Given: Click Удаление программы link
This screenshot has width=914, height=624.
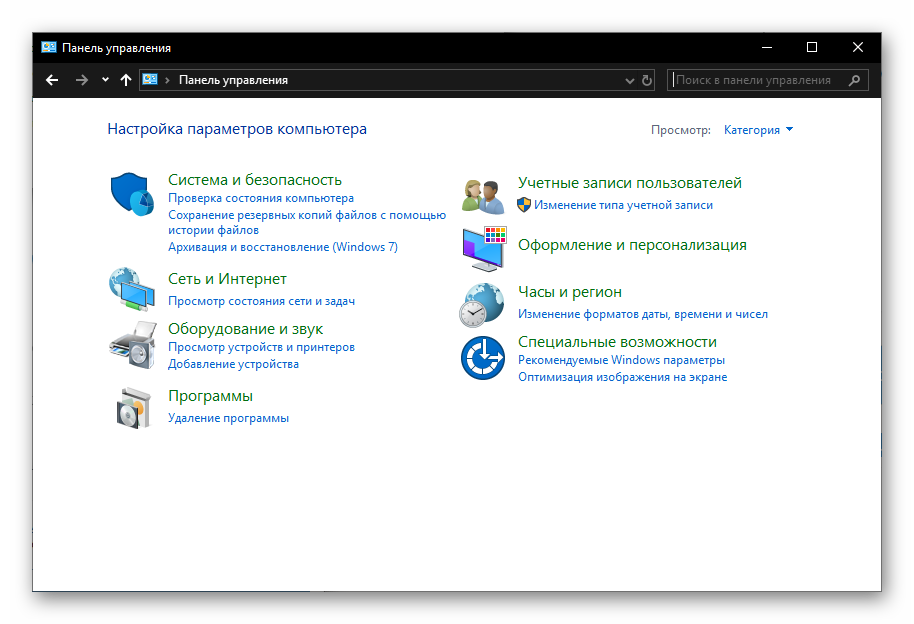Looking at the screenshot, I should point(228,418).
